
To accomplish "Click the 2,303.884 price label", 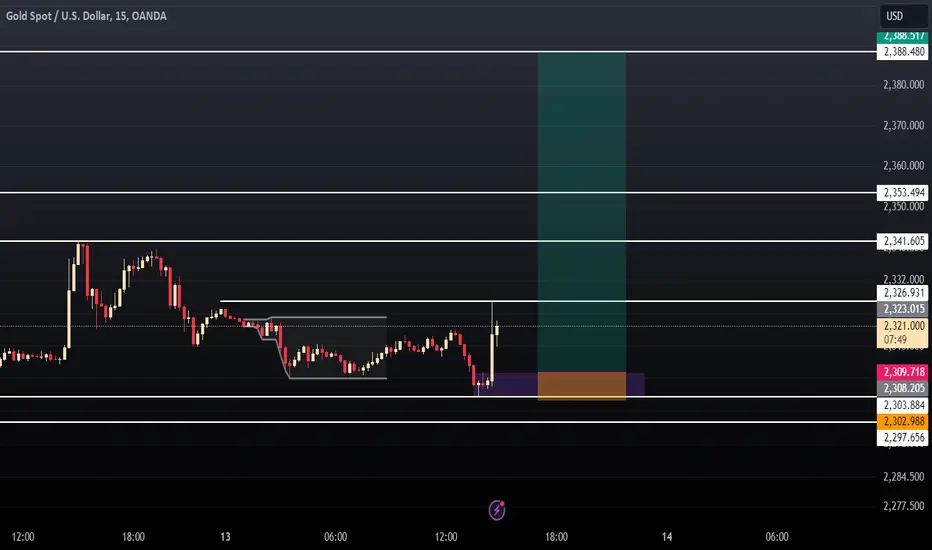I will coord(902,405).
